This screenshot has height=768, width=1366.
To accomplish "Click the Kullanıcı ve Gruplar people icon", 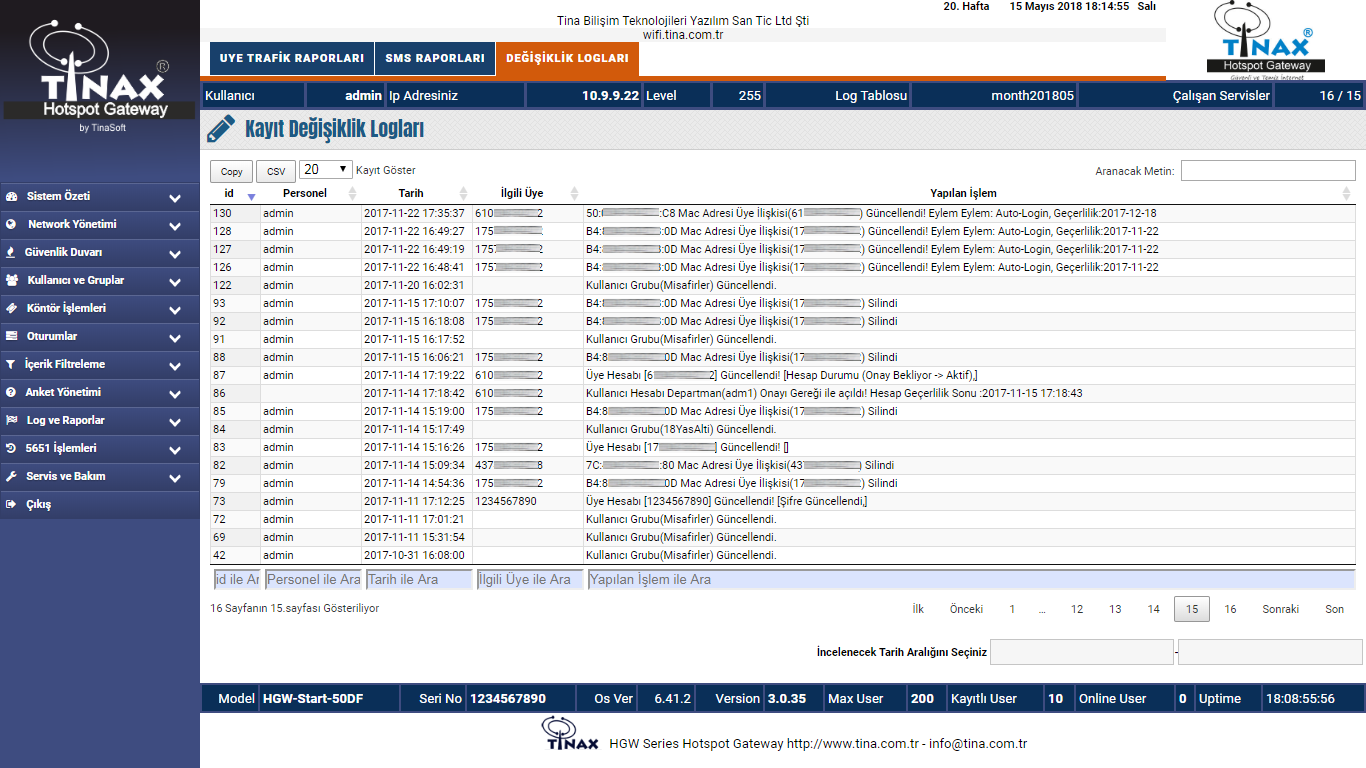I will pyautogui.click(x=11, y=281).
